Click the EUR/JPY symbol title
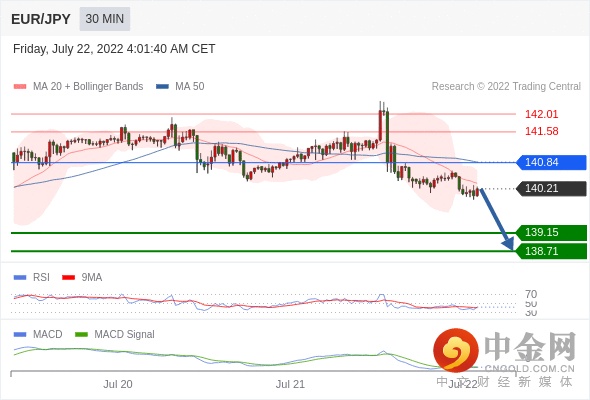 pyautogui.click(x=41, y=19)
